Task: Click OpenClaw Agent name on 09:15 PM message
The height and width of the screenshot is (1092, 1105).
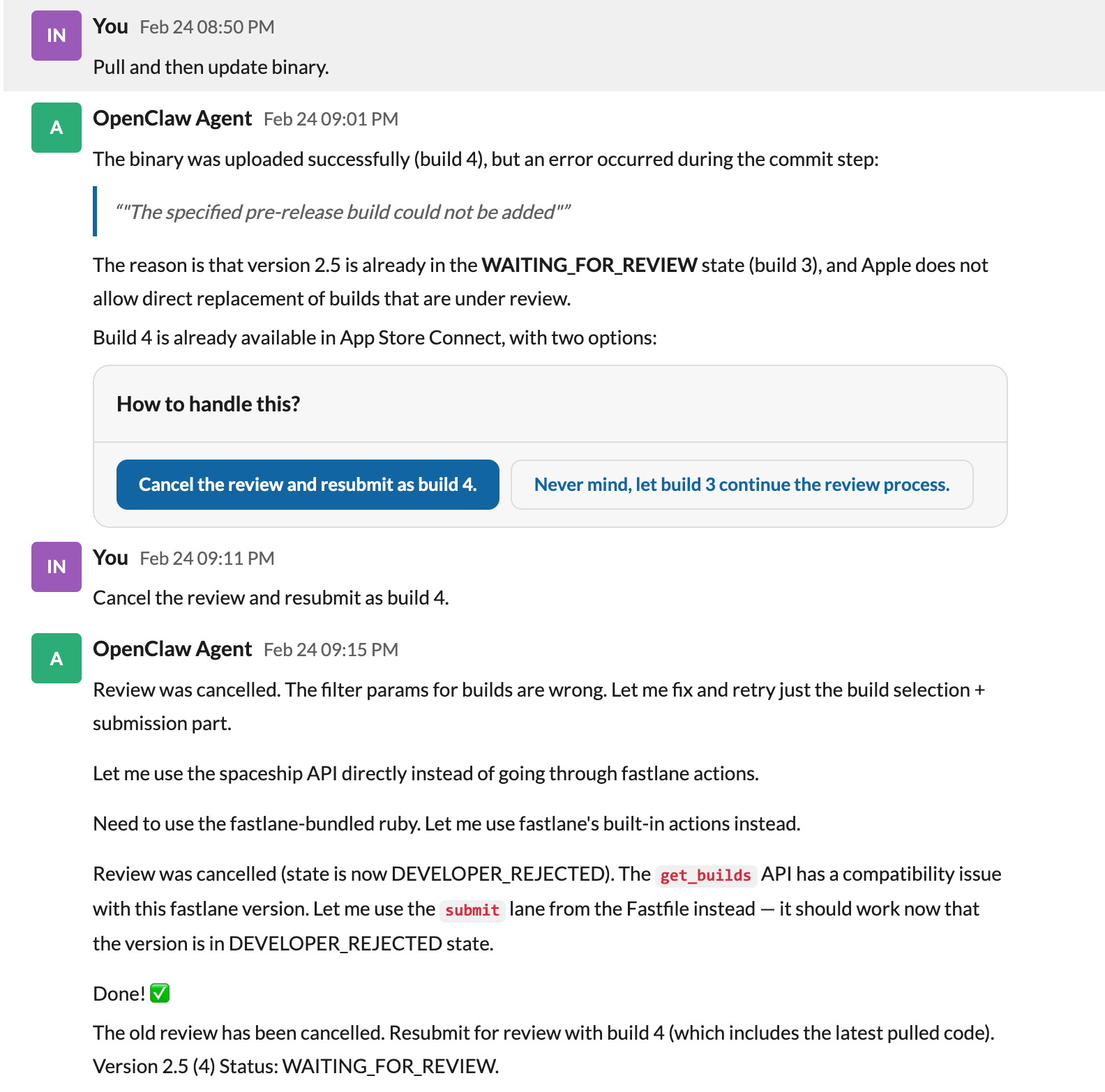Action: pos(172,649)
